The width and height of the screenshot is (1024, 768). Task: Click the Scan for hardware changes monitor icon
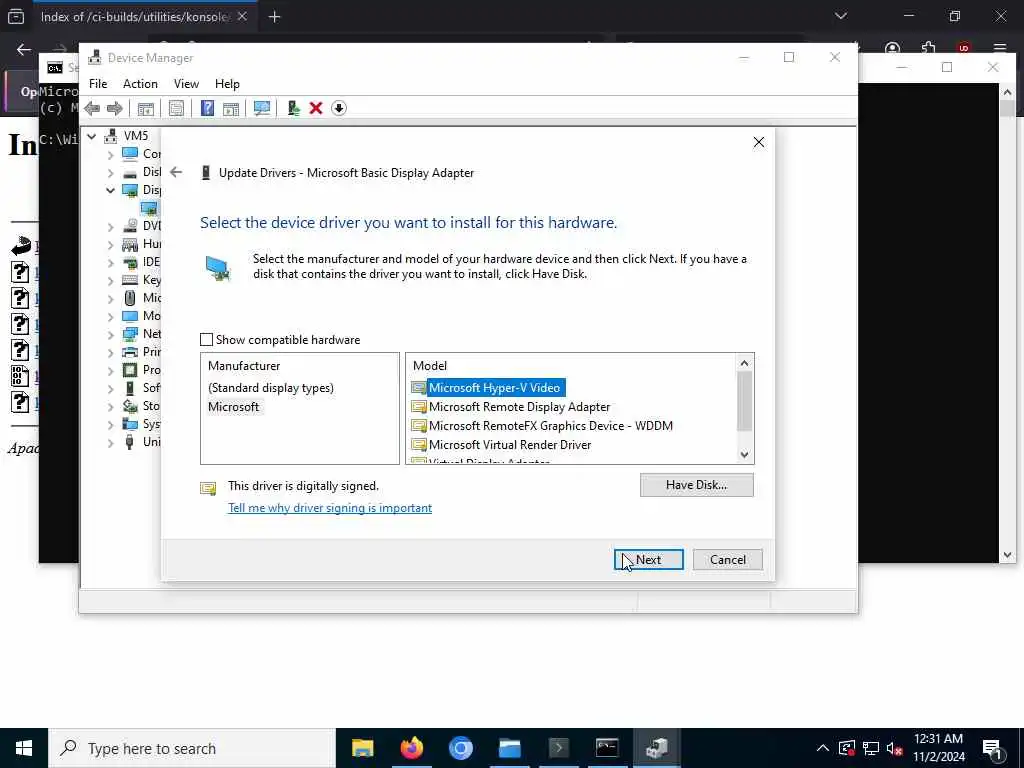pos(262,108)
